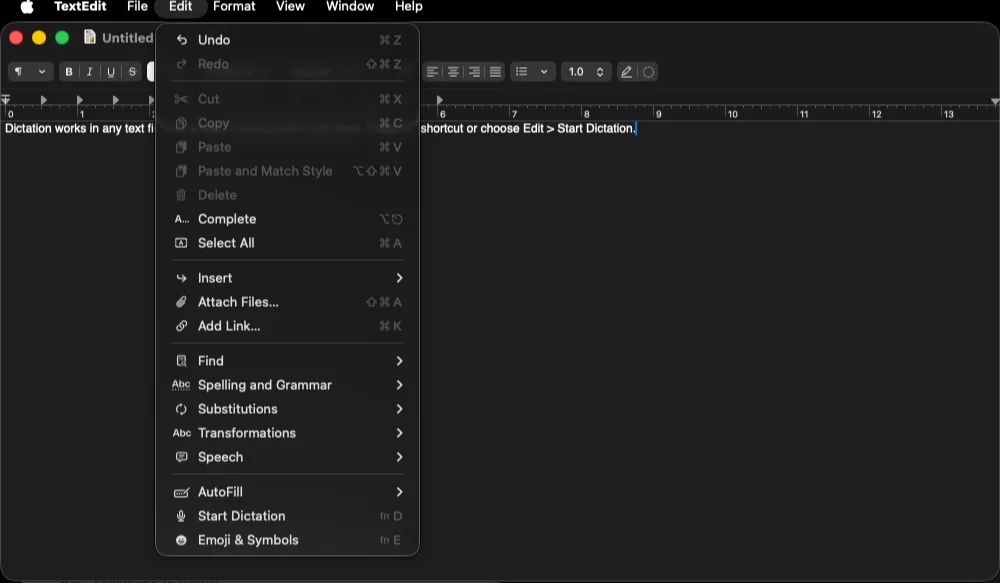Screen dimensions: 1000x583
Task: Choose Select All in the Edit menu
Action: point(287,243)
